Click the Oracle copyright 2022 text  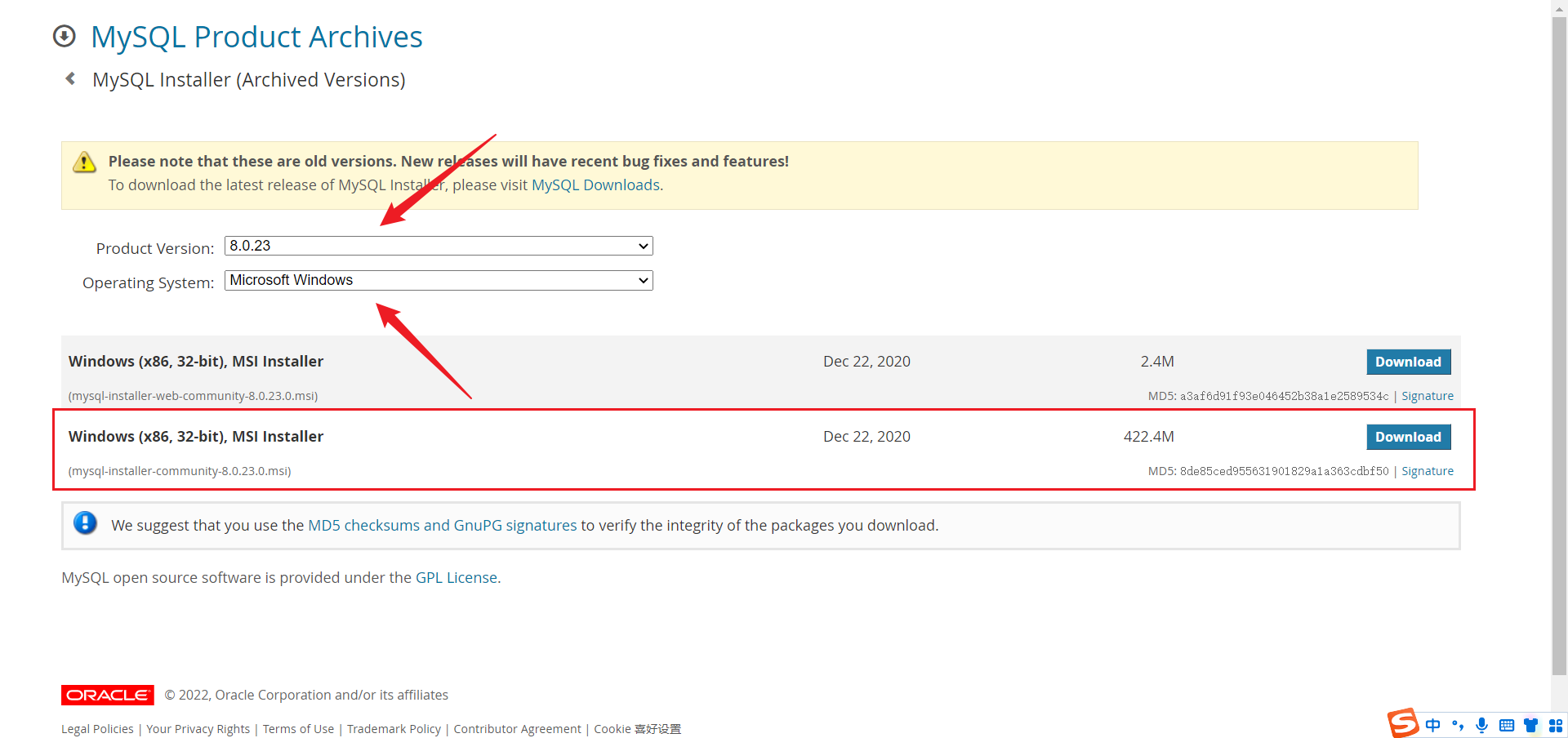(x=306, y=696)
